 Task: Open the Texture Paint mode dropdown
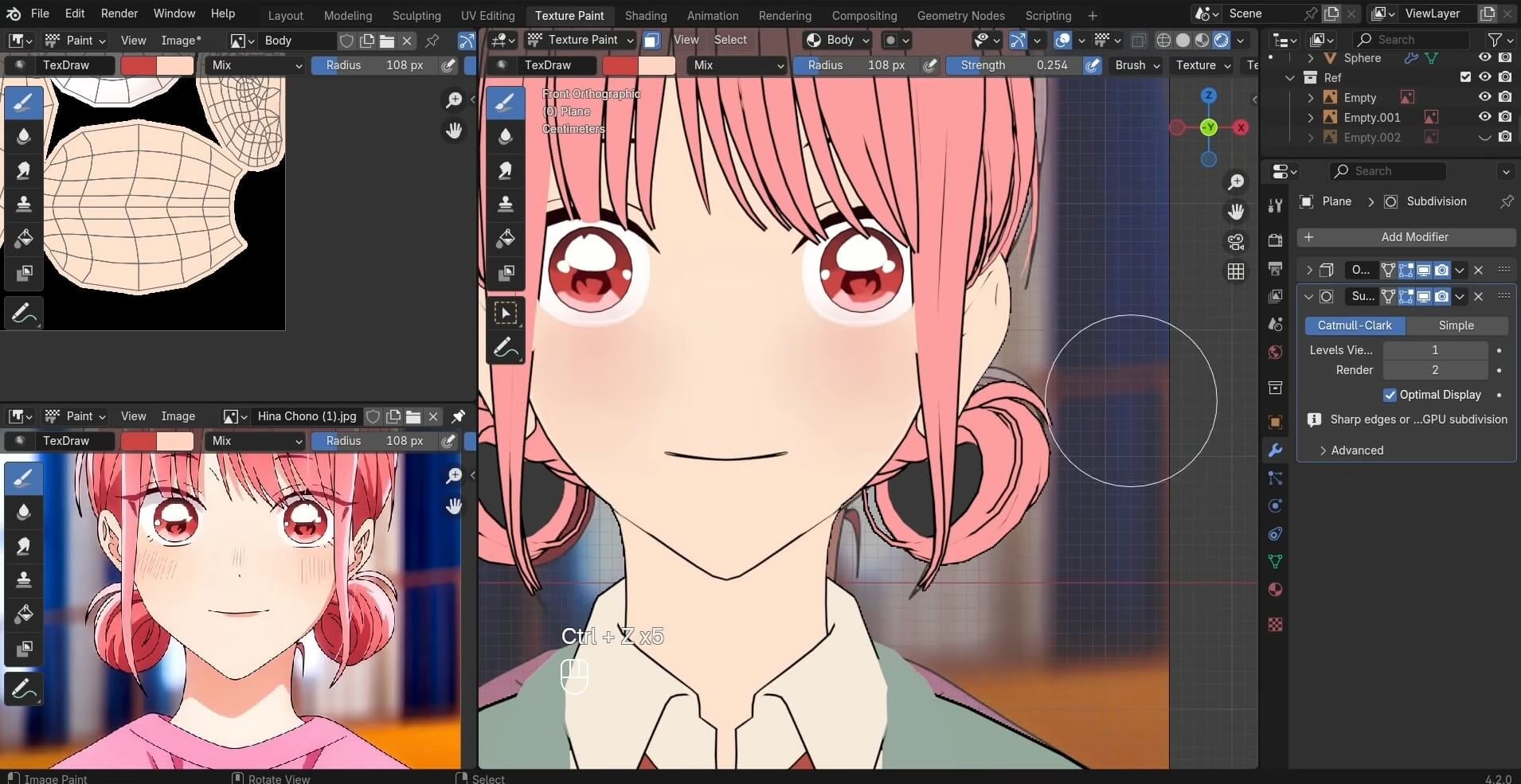(x=581, y=40)
